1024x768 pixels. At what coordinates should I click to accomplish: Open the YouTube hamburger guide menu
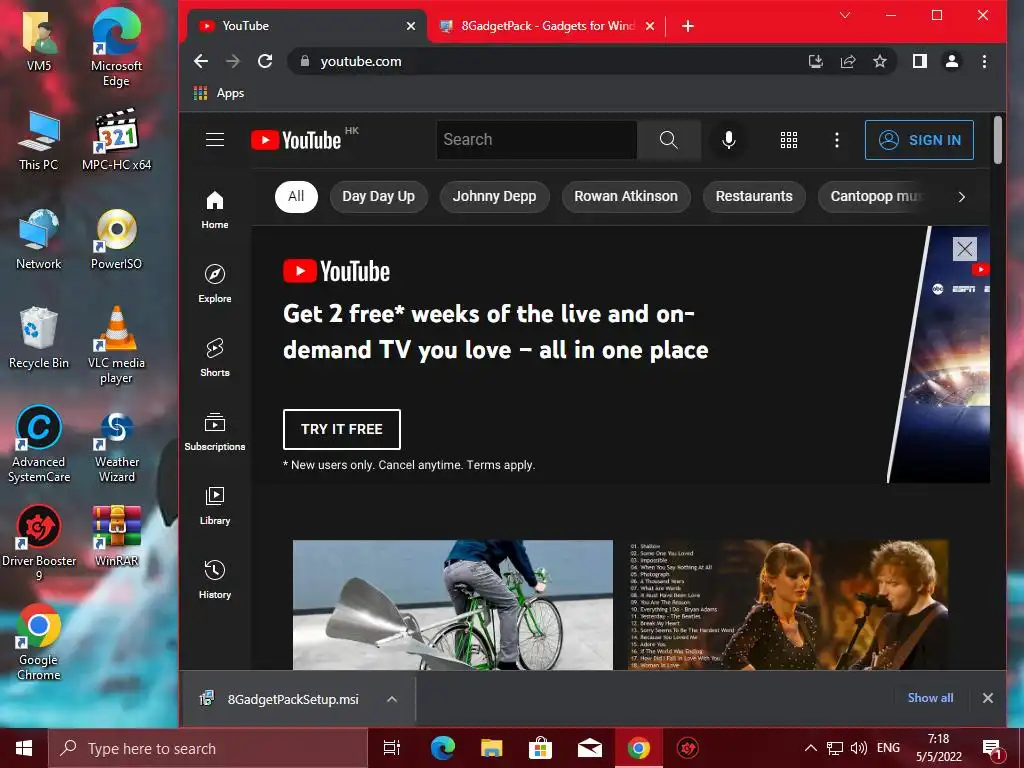[215, 140]
